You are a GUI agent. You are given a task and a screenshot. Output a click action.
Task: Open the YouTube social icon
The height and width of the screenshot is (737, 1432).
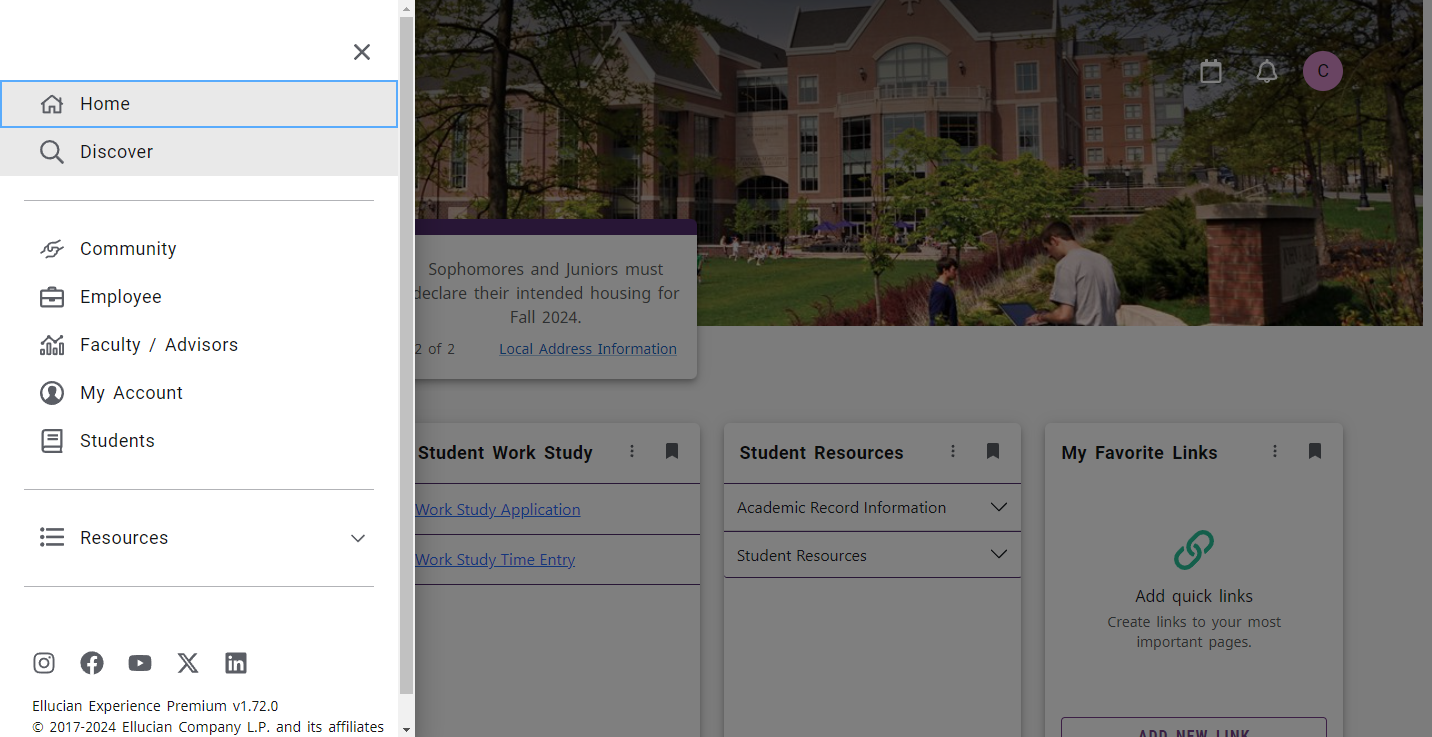point(140,663)
